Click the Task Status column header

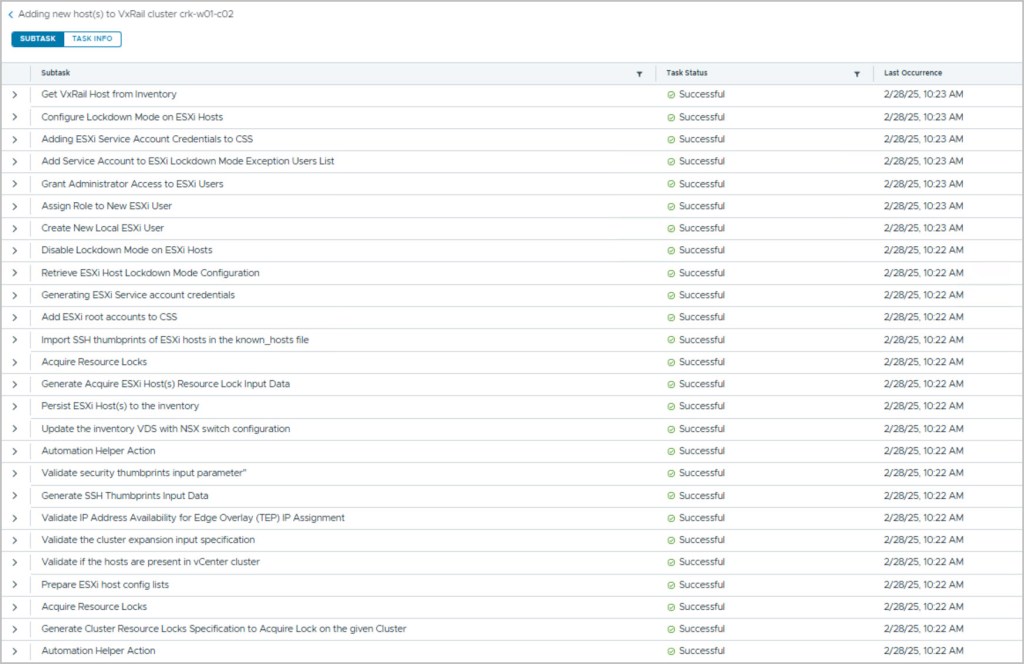pos(687,73)
